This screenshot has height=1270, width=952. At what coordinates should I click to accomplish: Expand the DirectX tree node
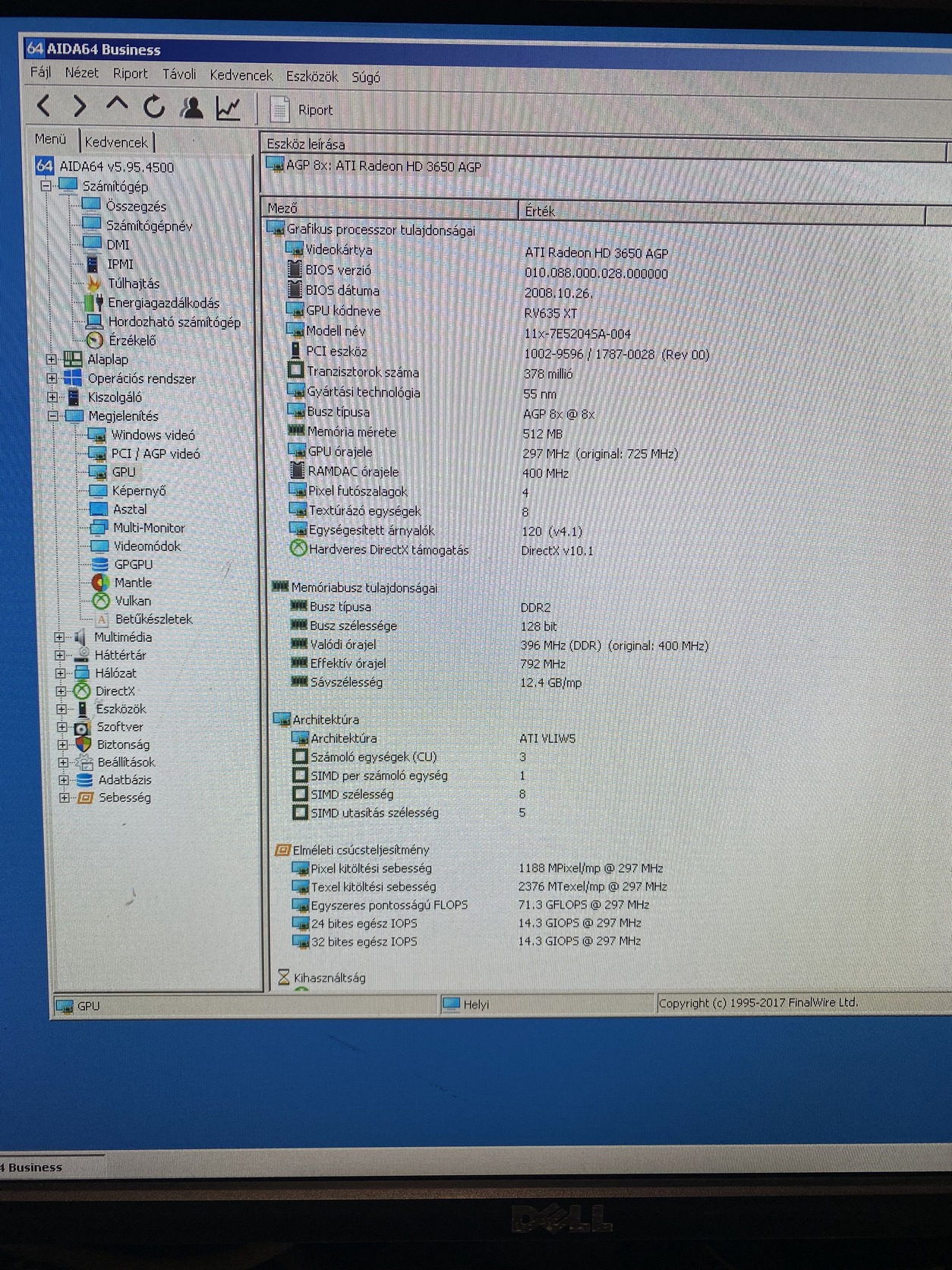61,691
